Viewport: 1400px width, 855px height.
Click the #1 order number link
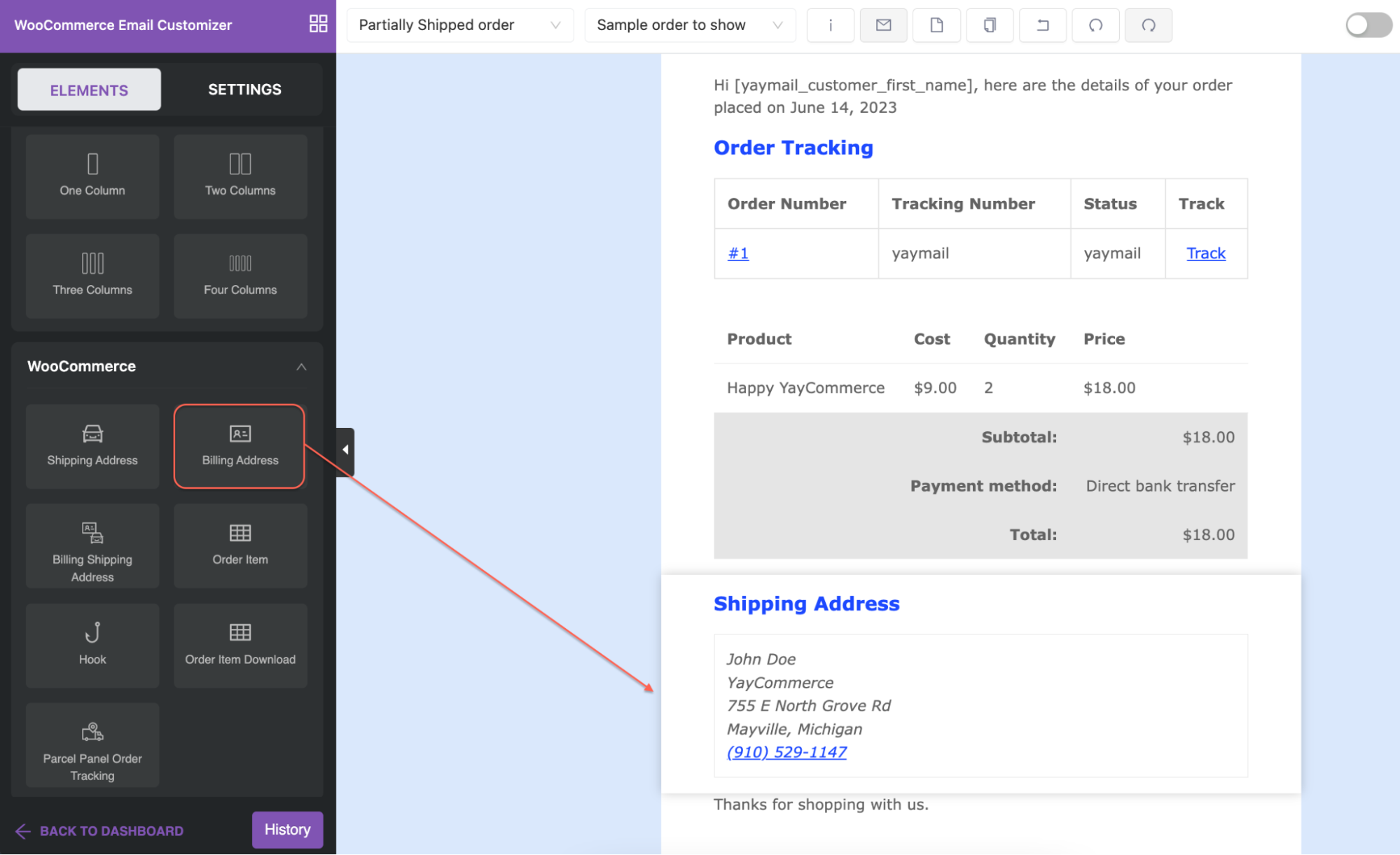click(738, 253)
